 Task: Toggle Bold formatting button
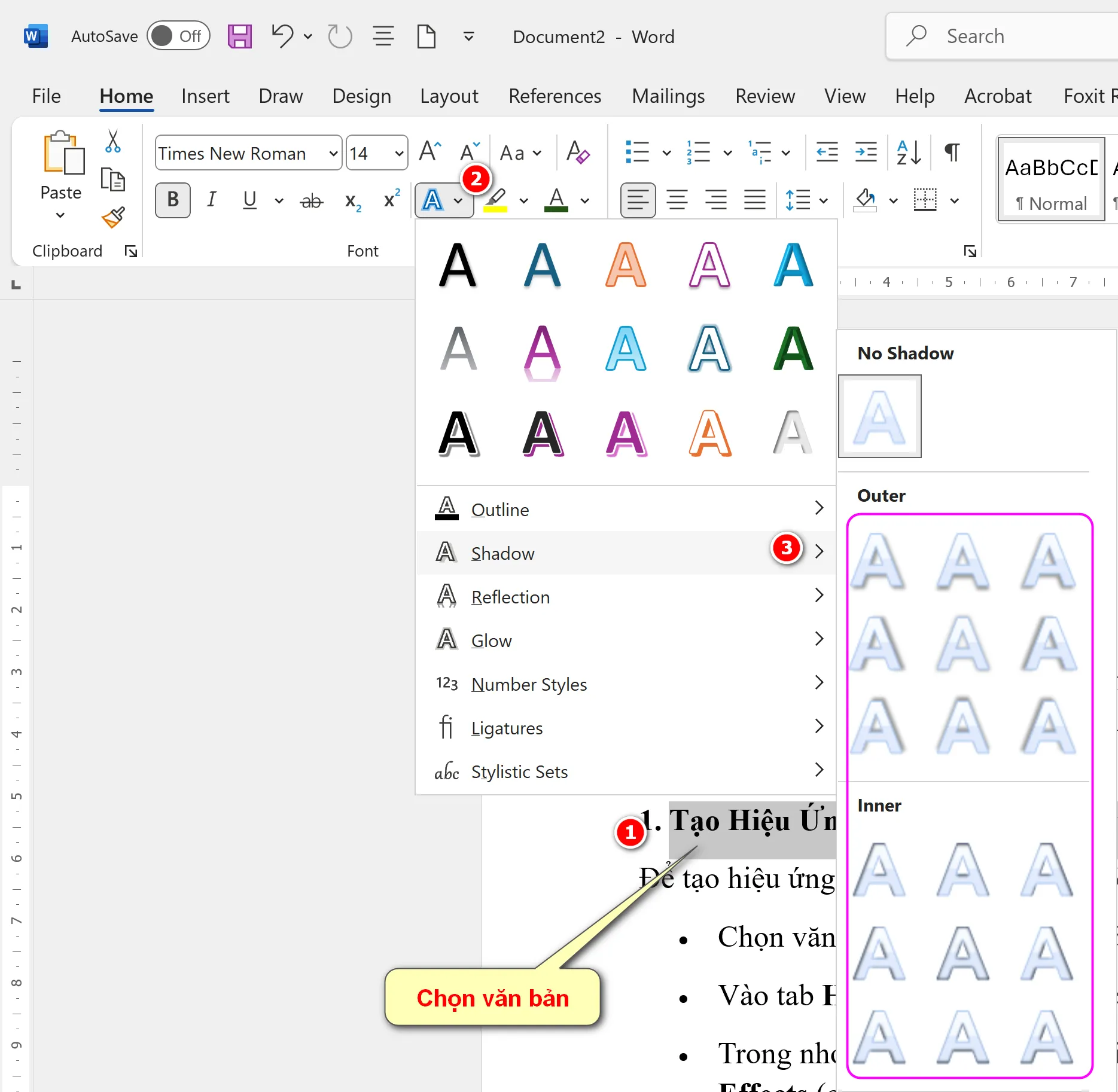coord(173,200)
